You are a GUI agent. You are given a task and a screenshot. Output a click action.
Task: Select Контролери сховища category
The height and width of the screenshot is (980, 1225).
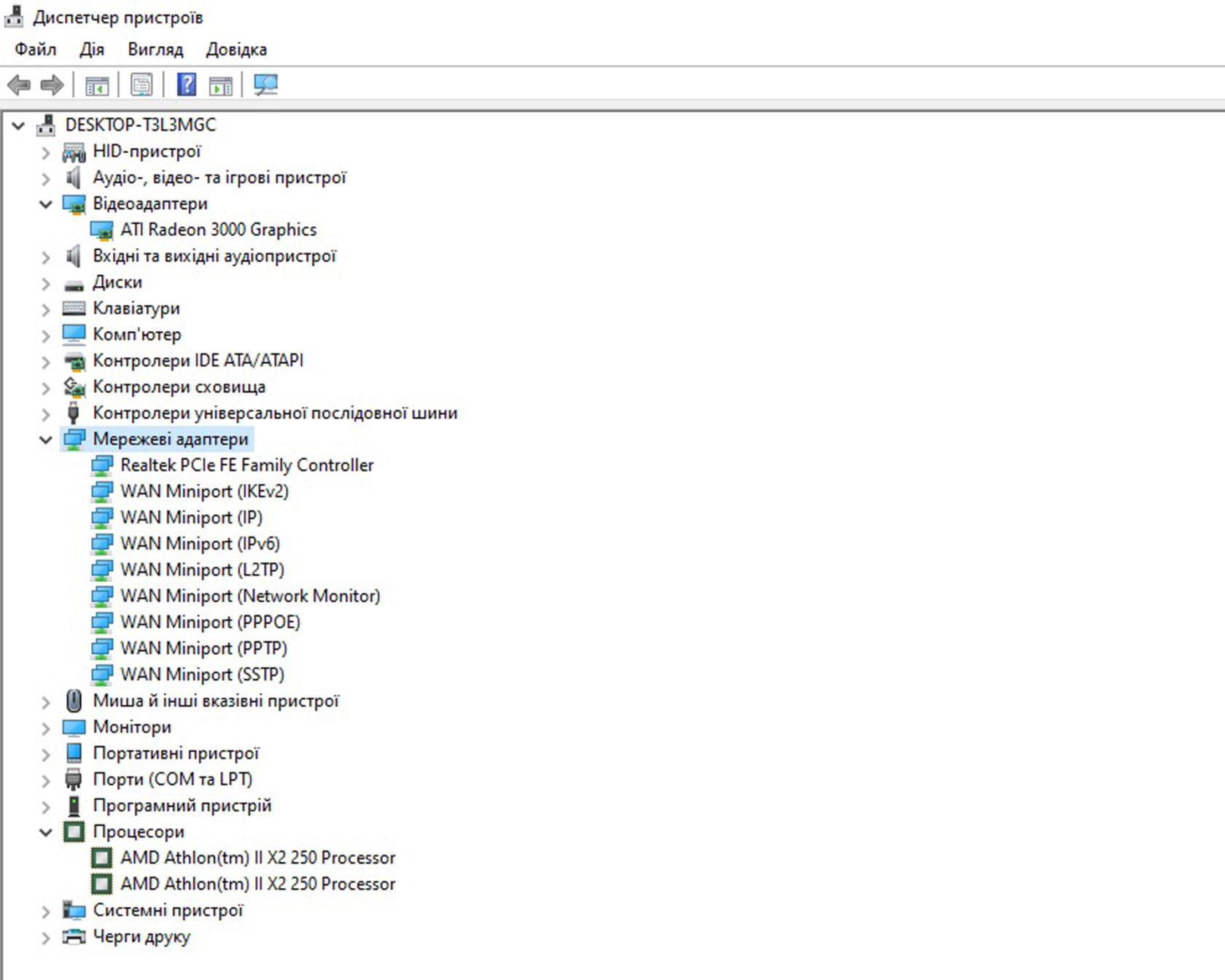click(x=179, y=387)
